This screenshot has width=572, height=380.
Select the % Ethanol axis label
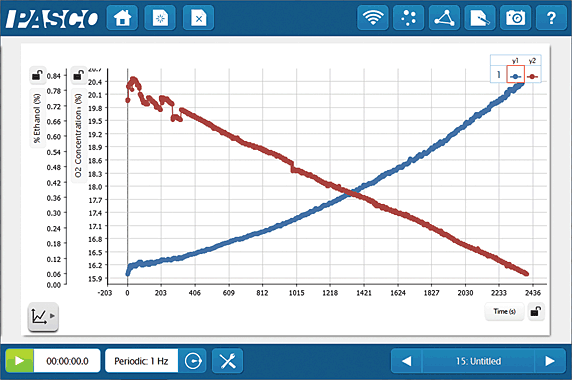[x=37, y=118]
